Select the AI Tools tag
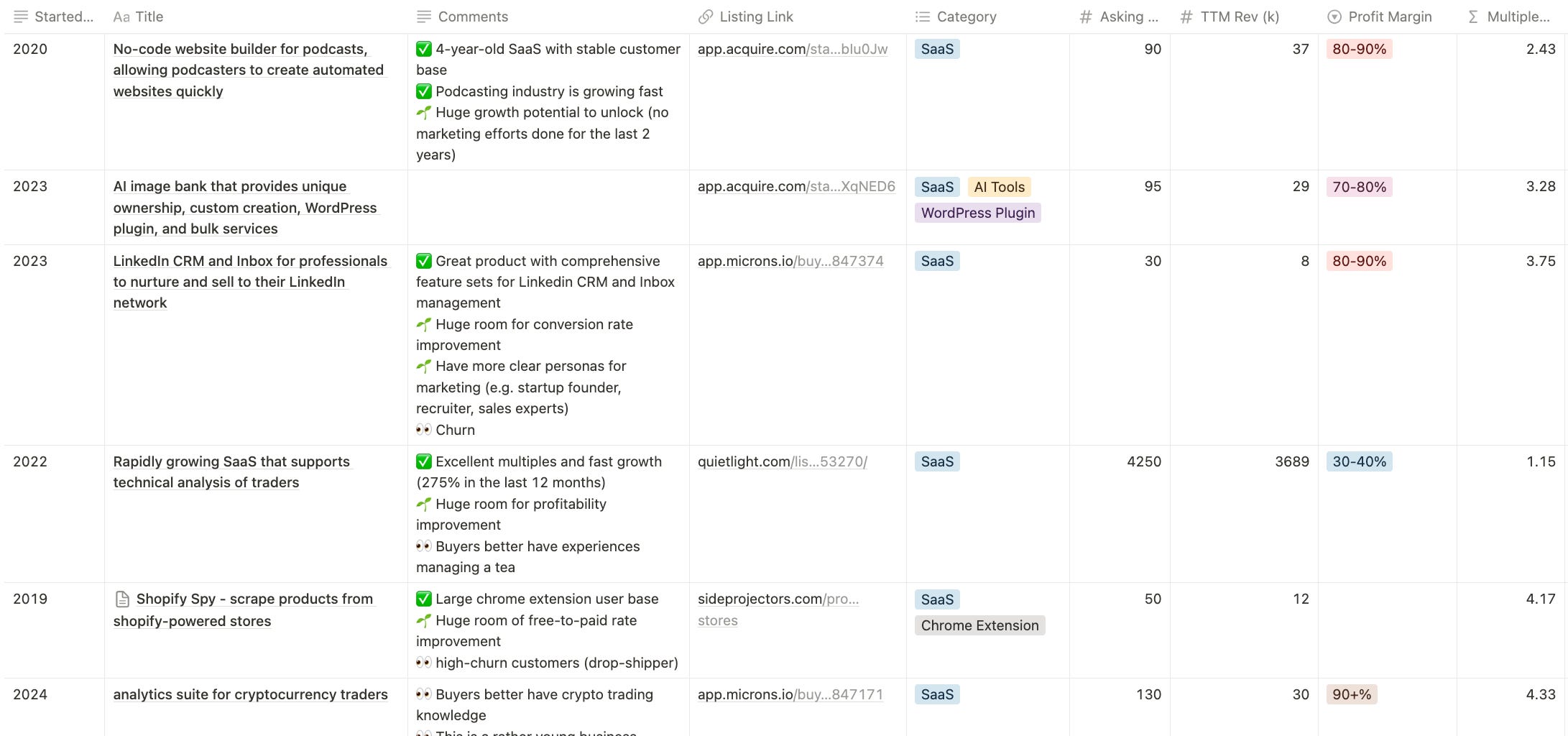Viewport: 1568px width, 736px height. pyautogui.click(x=999, y=186)
